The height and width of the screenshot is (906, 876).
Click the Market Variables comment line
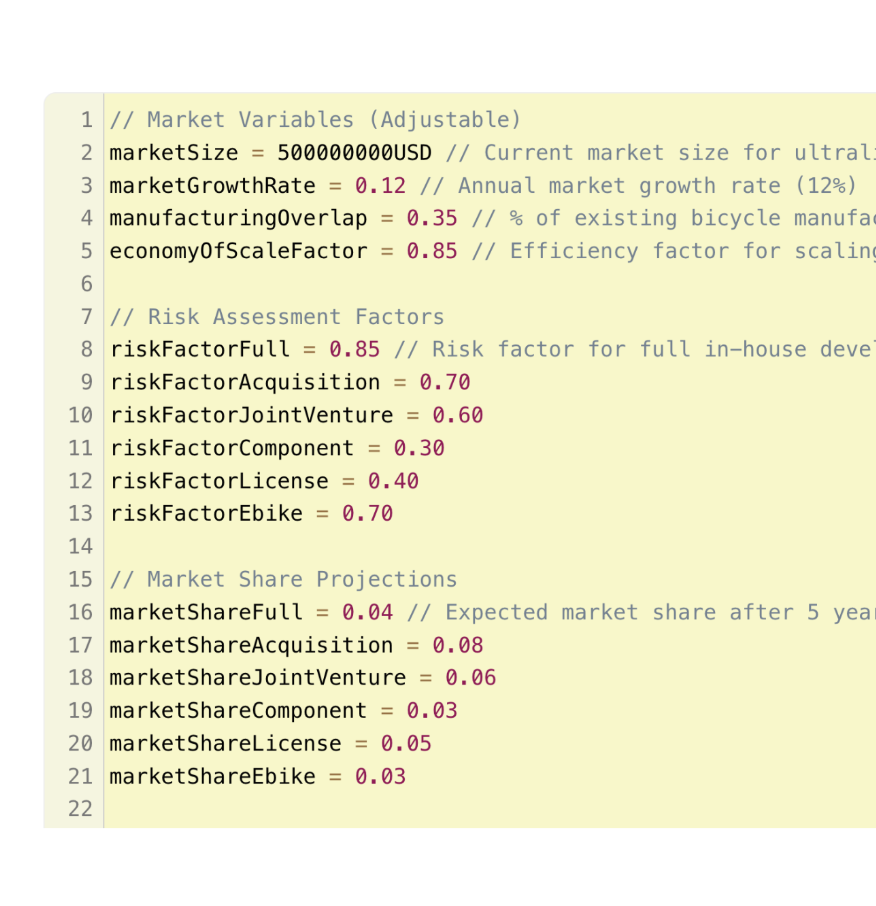315,120
